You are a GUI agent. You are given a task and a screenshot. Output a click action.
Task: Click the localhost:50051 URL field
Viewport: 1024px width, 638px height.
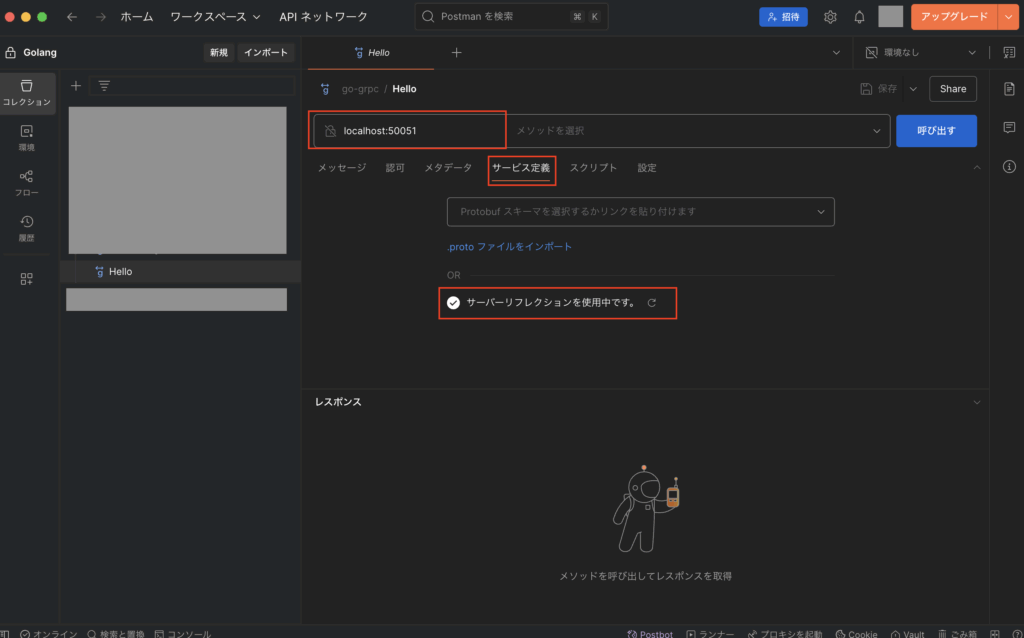(409, 131)
